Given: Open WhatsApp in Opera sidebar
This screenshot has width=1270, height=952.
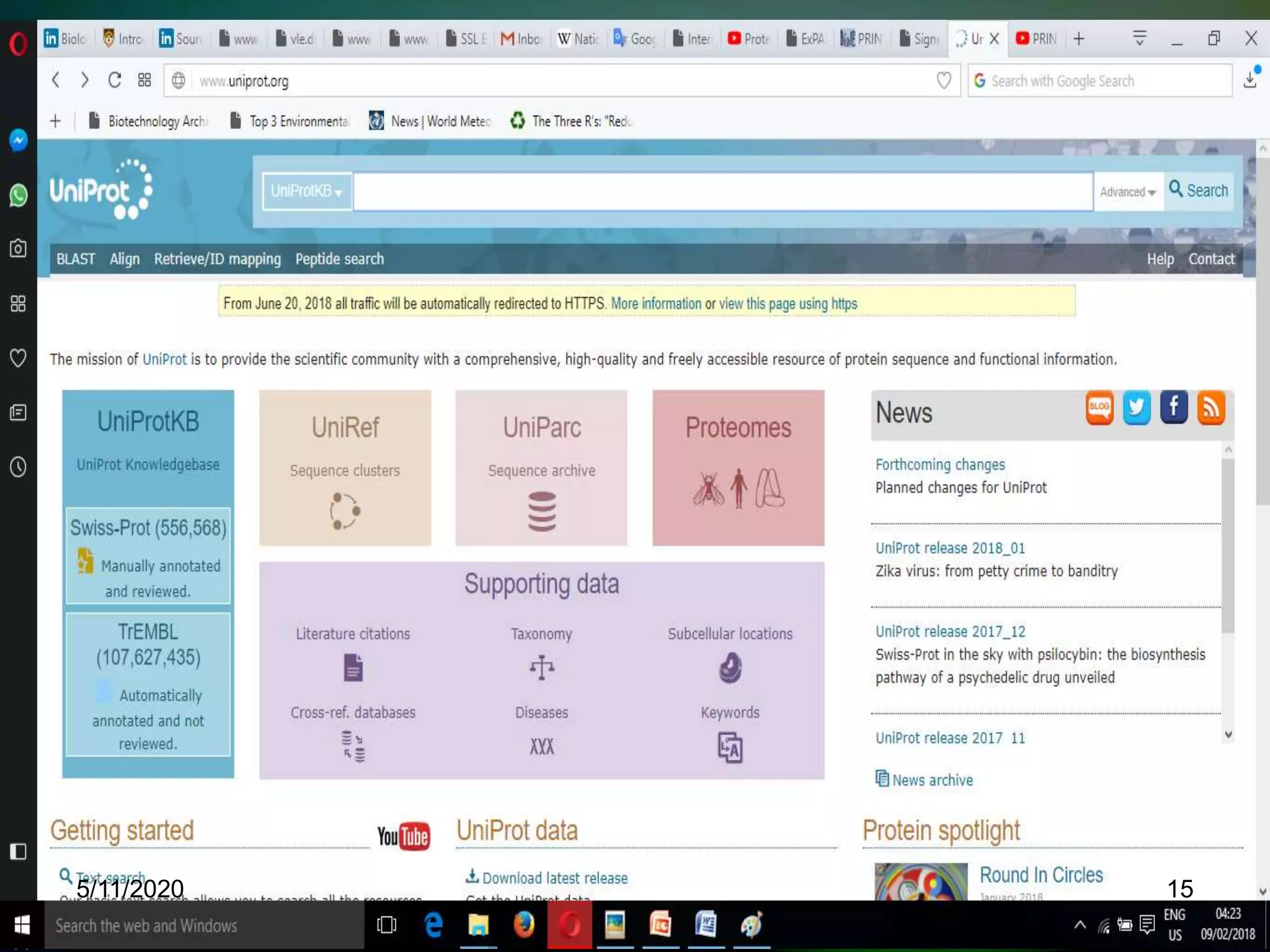Looking at the screenshot, I should point(18,195).
